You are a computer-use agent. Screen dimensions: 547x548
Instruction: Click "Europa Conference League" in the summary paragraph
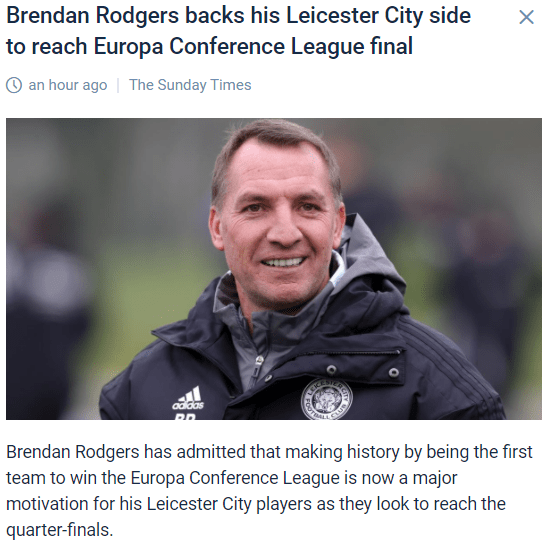pyautogui.click(x=235, y=478)
